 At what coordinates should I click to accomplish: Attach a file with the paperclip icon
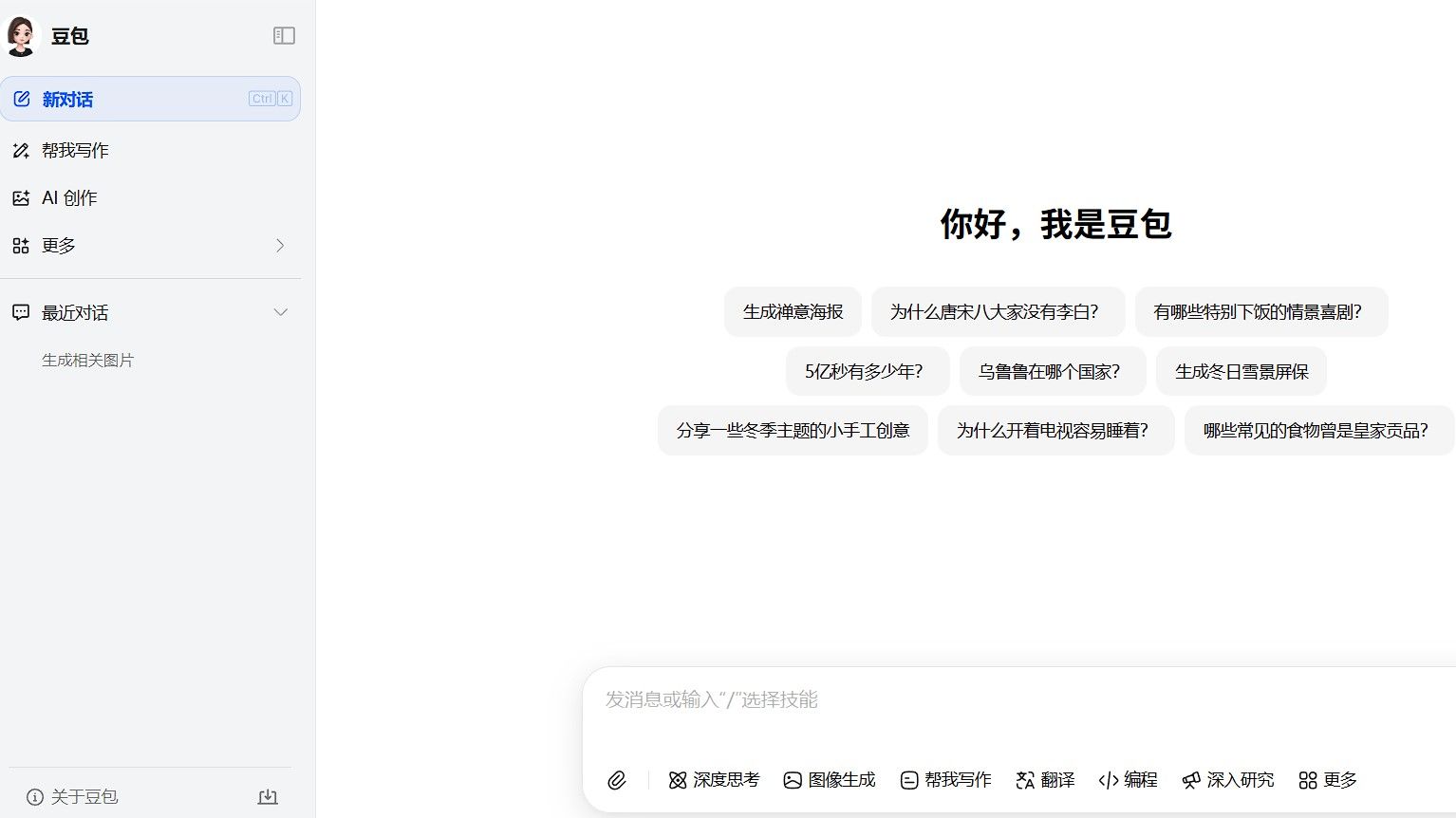[x=617, y=780]
